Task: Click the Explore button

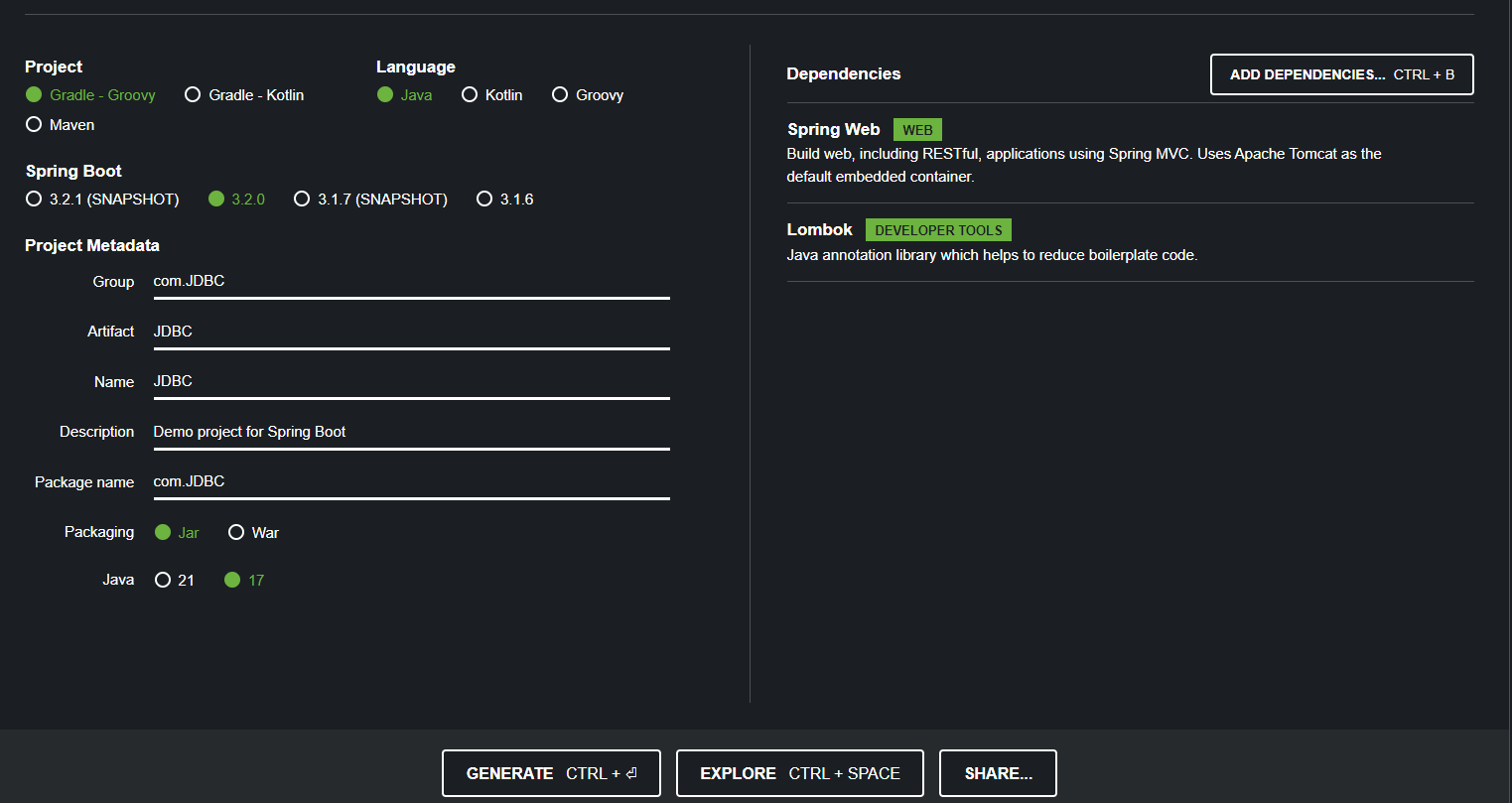Action: (x=800, y=773)
